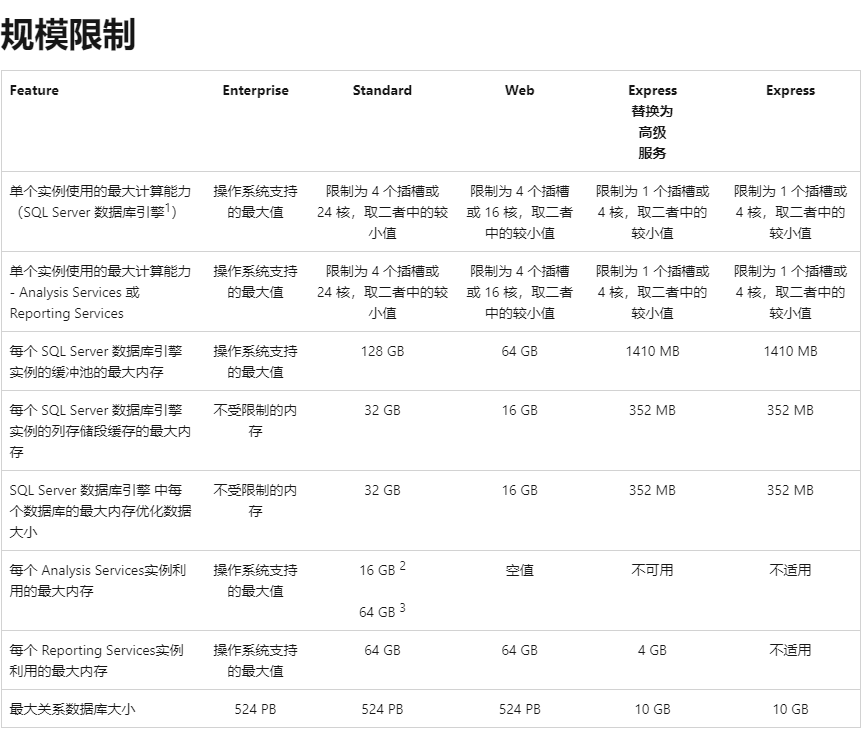Click the Feature column header
Screen dimensions: 862x730
[x=34, y=90]
